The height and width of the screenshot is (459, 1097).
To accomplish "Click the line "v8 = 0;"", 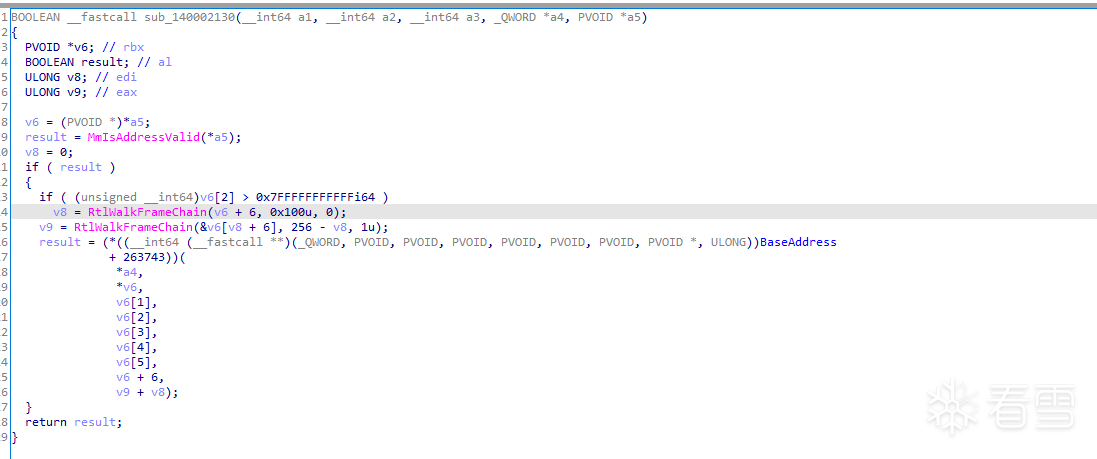I will point(49,152).
